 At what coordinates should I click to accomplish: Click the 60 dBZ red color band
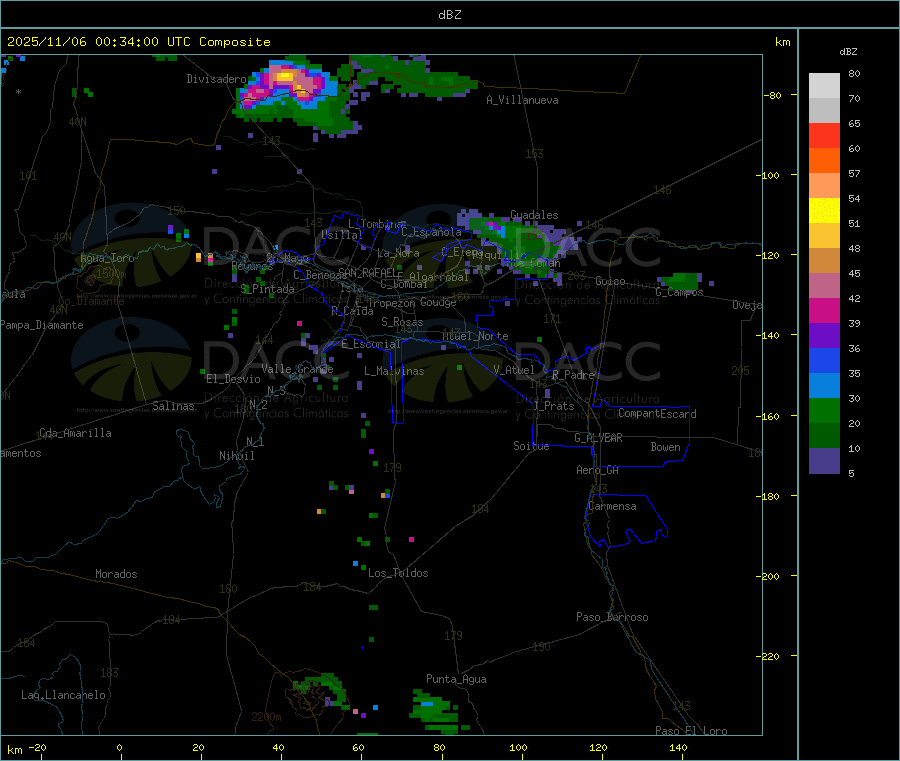(824, 135)
